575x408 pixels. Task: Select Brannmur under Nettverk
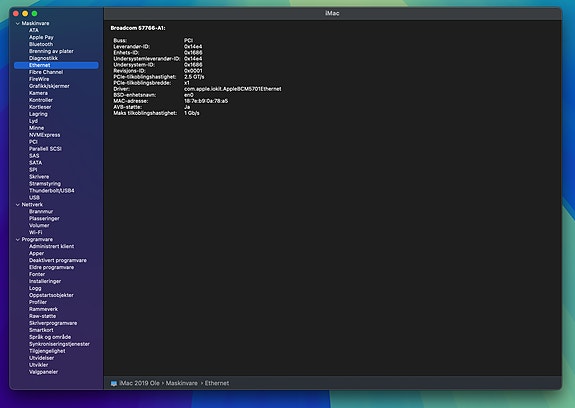click(x=41, y=212)
